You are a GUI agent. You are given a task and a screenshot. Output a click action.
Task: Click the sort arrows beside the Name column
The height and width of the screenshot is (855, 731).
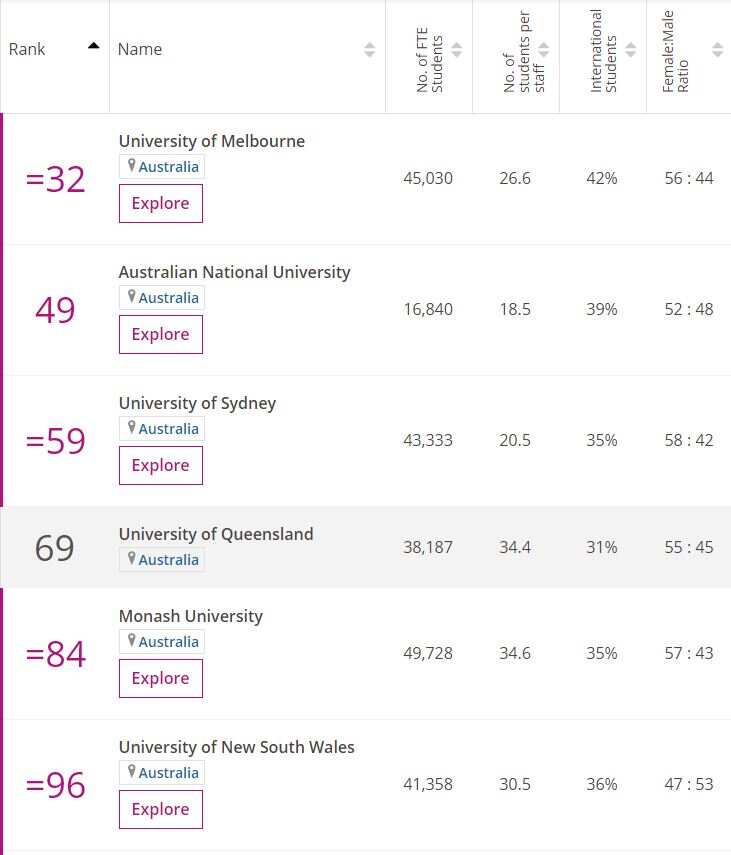click(x=370, y=48)
